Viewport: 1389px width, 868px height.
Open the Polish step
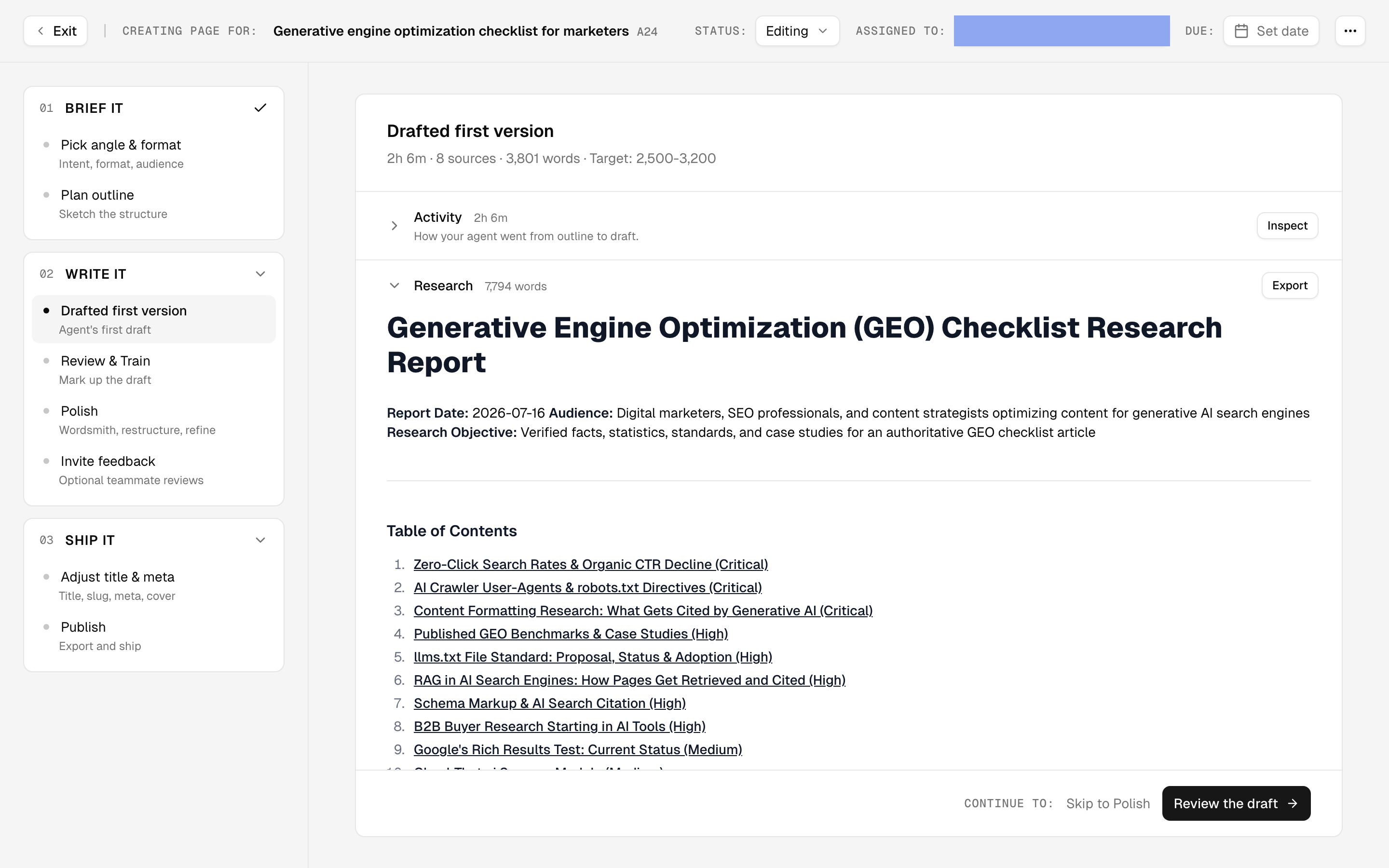coord(154,420)
